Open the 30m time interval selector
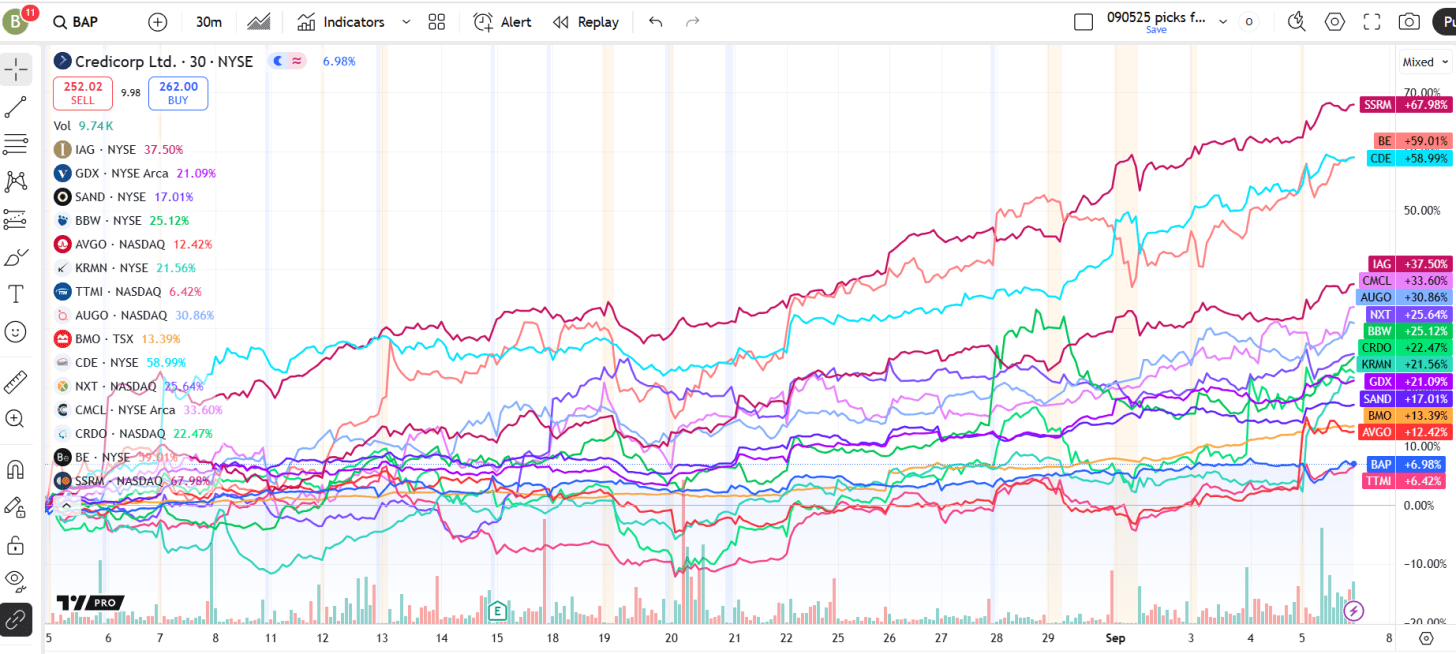Screen dimensions: 1456x654 pos(209,22)
